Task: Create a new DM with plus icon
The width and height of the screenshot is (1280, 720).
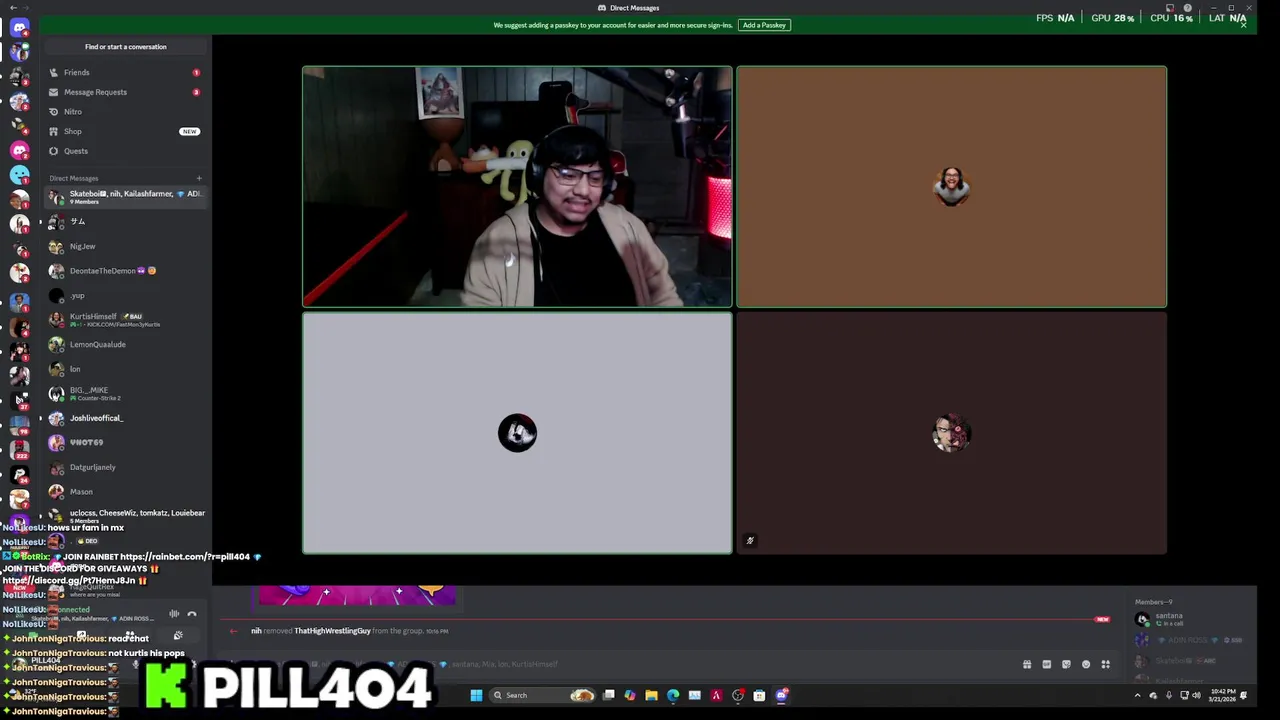Action: (199, 178)
